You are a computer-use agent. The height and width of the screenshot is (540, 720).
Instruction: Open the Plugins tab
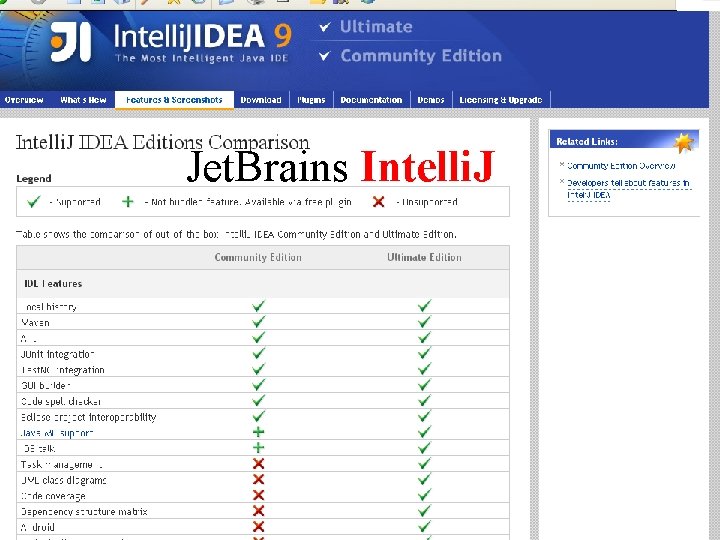click(x=311, y=100)
